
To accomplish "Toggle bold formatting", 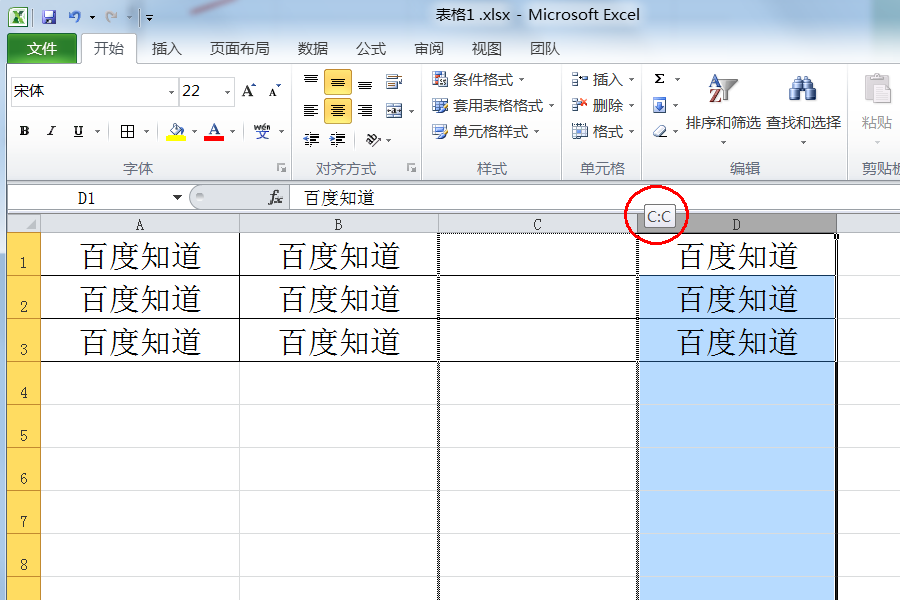I will tap(24, 131).
